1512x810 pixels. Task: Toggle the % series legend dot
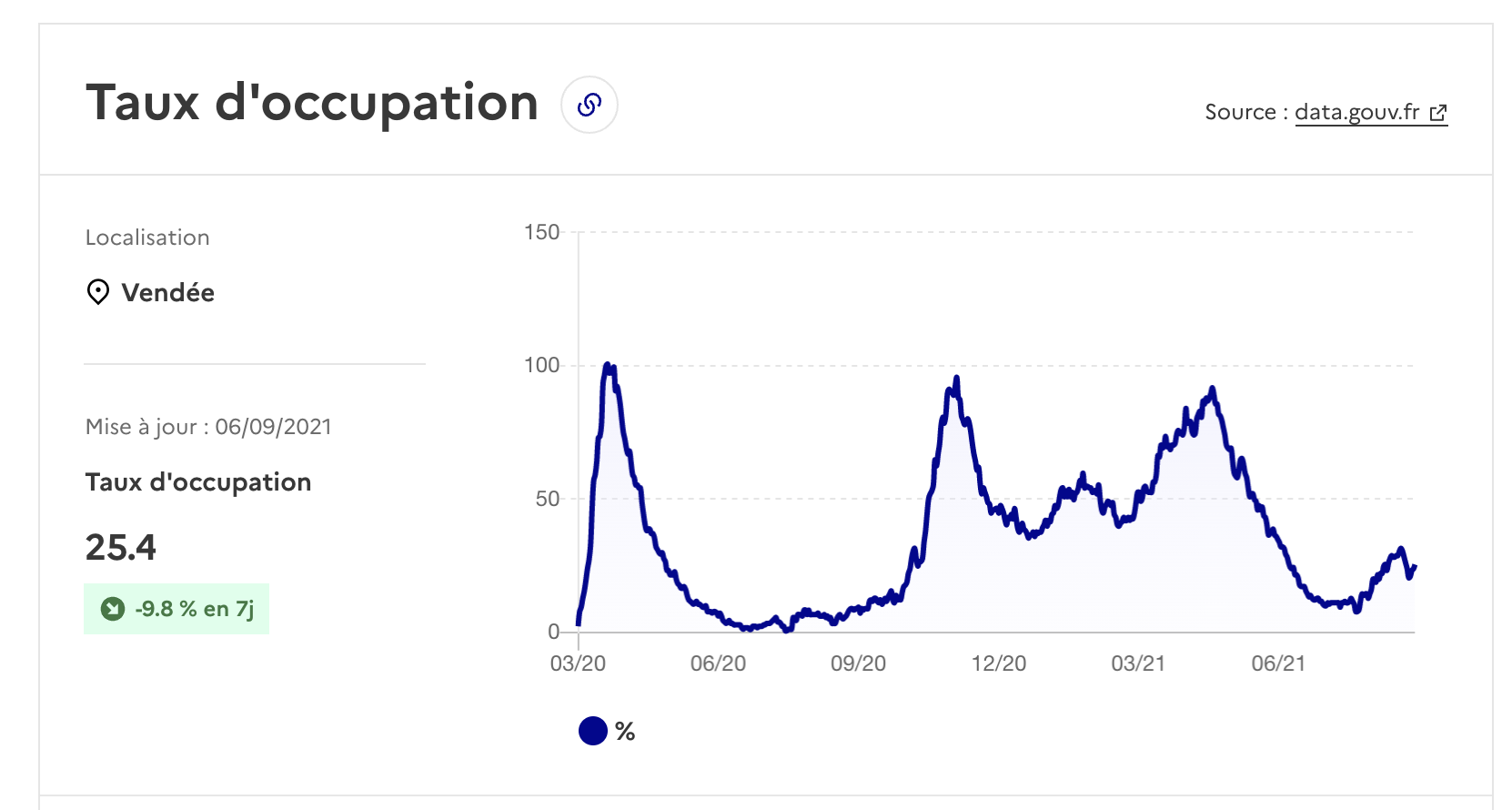(593, 731)
